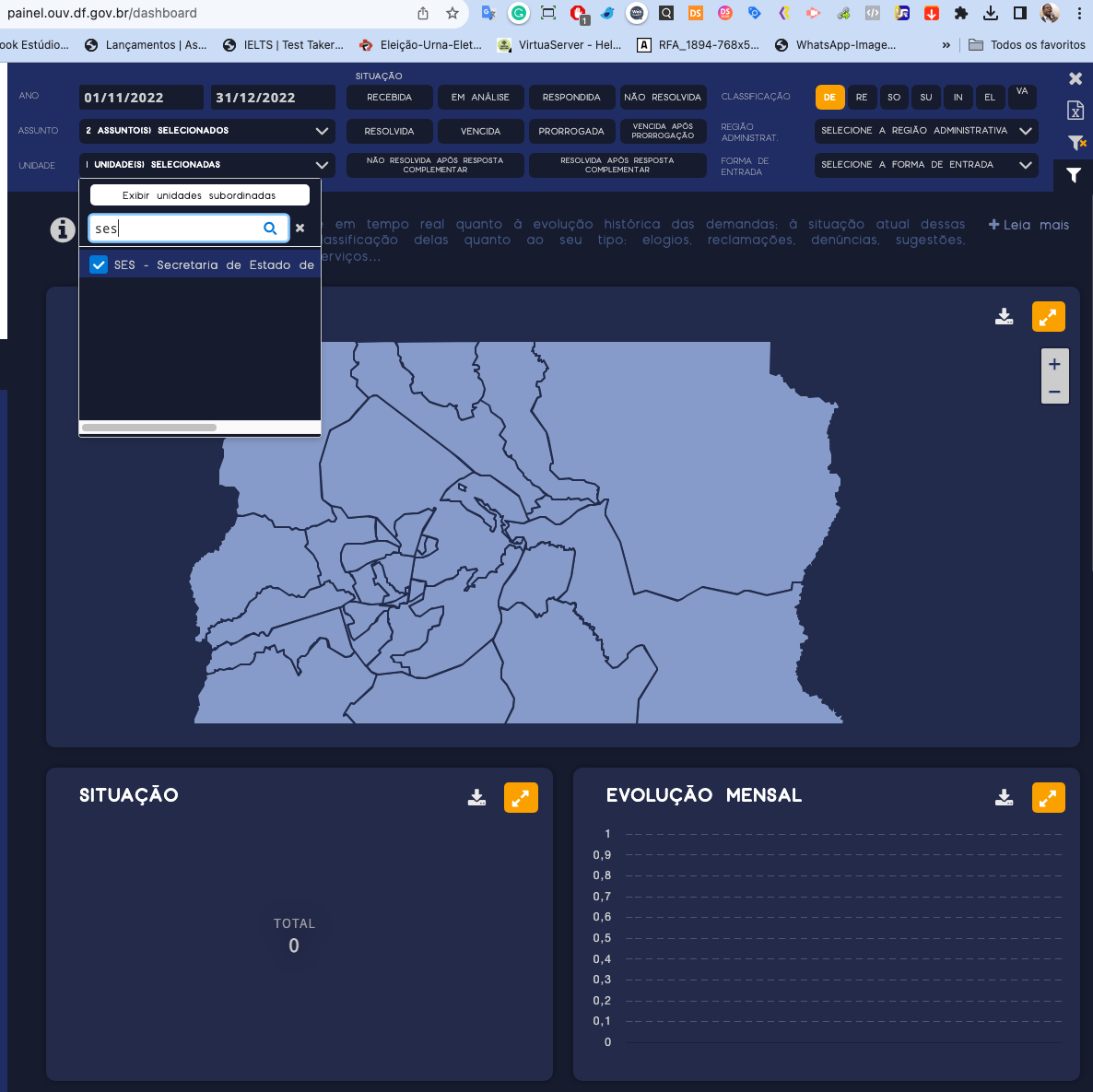Click the unit list horizontal scrollbar

coord(149,428)
